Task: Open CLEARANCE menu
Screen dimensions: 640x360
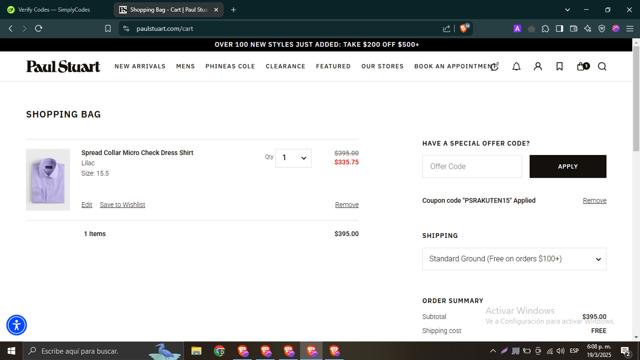Action: (x=285, y=66)
